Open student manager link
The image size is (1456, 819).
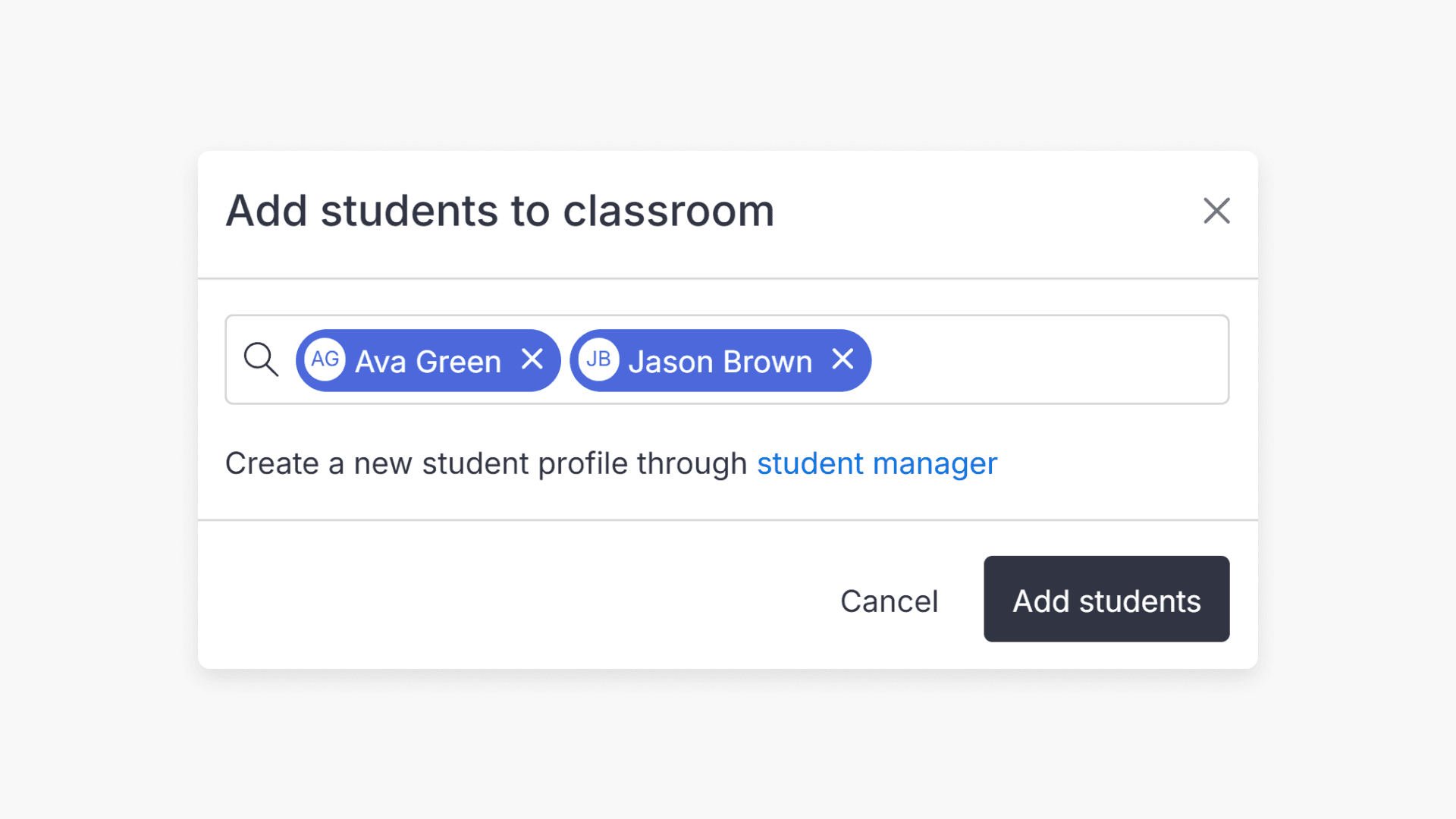pos(877,463)
